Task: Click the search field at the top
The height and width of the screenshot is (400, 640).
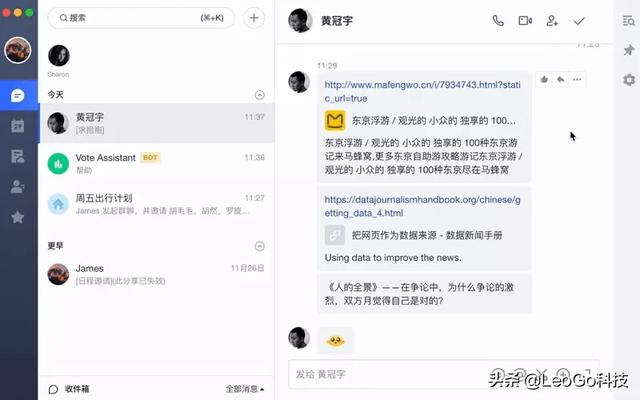Action: point(141,18)
